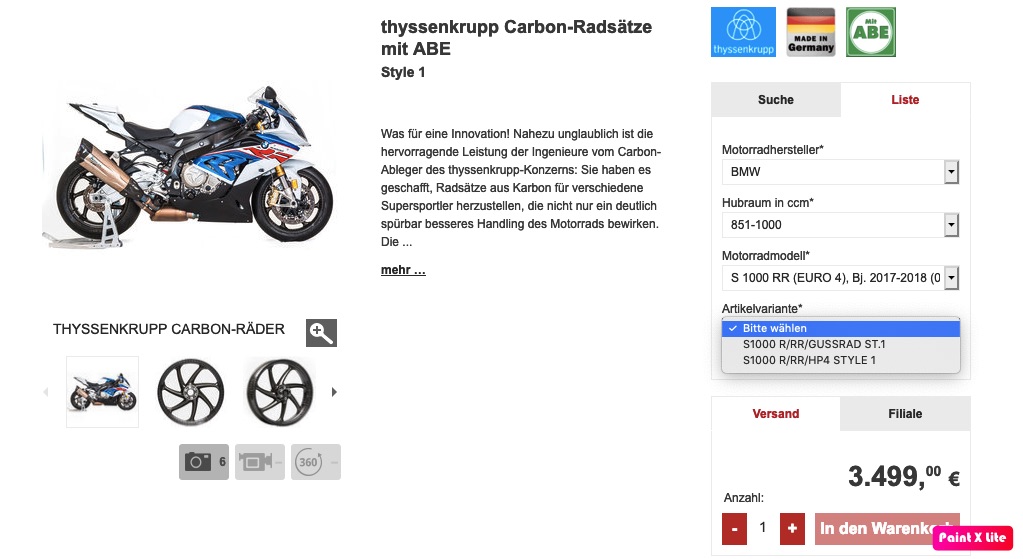Select the motorcycle thumbnail image
This screenshot has width=1023, height=559.
tap(102, 392)
